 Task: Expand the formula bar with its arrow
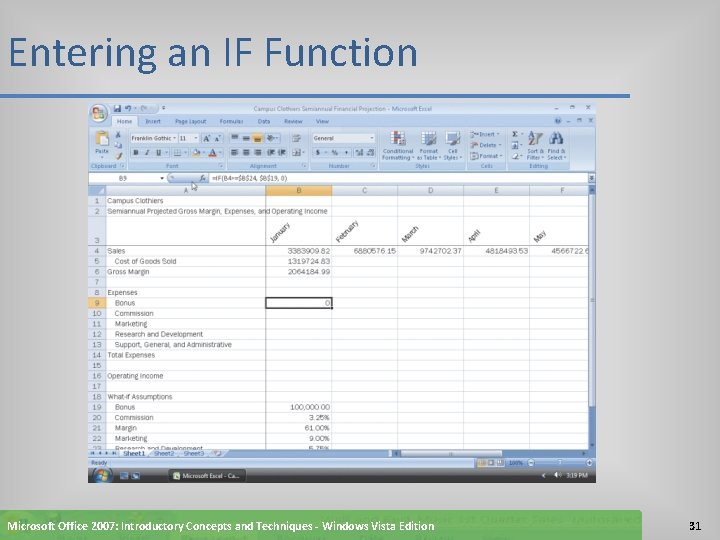591,178
